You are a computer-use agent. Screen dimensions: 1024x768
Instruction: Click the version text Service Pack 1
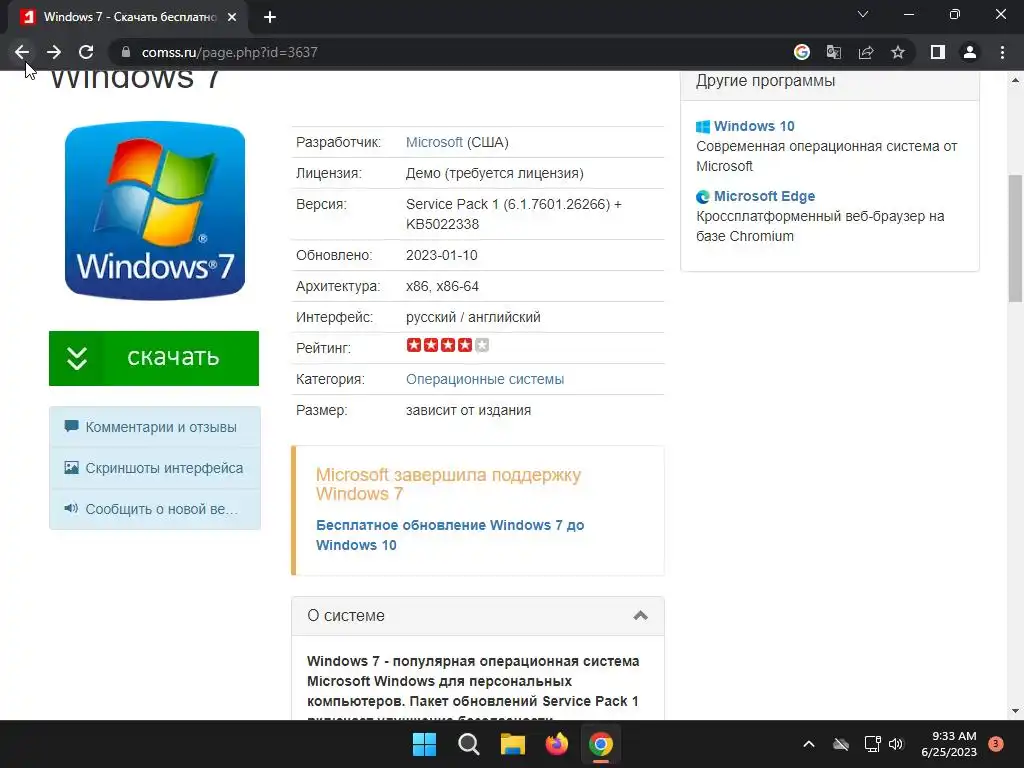(x=513, y=214)
